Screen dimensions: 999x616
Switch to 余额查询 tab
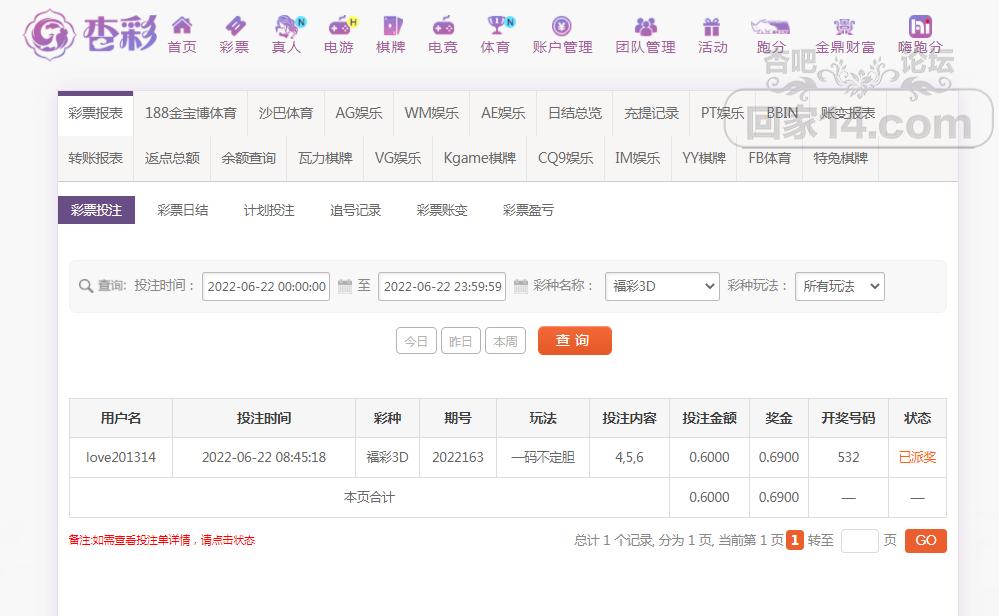(248, 158)
